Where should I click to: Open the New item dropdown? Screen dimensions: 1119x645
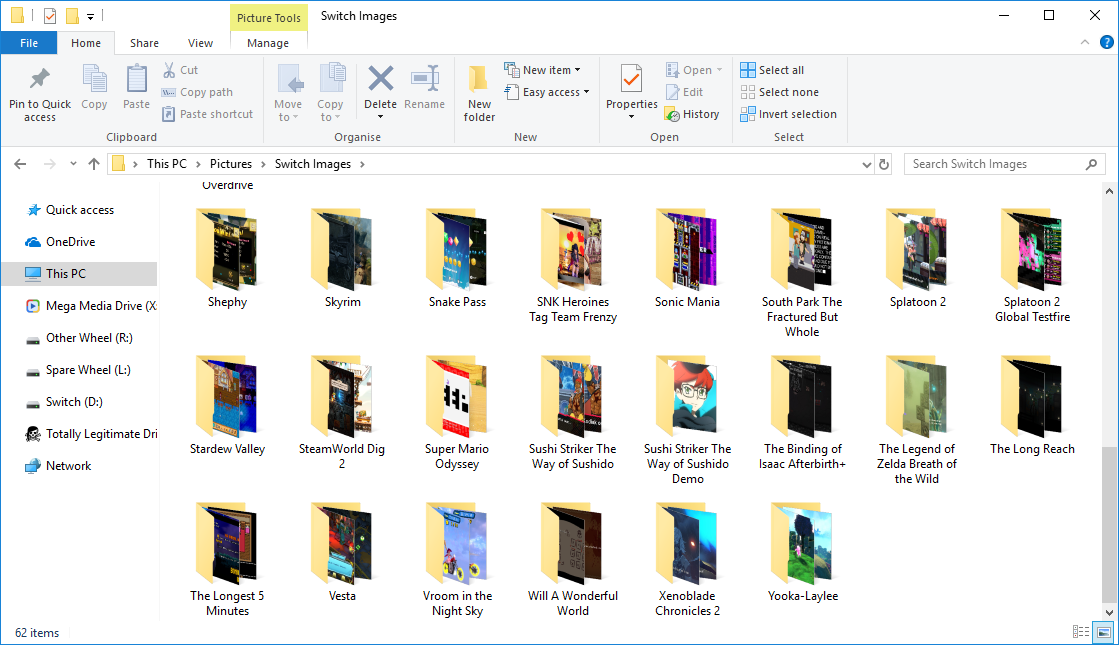pos(542,70)
